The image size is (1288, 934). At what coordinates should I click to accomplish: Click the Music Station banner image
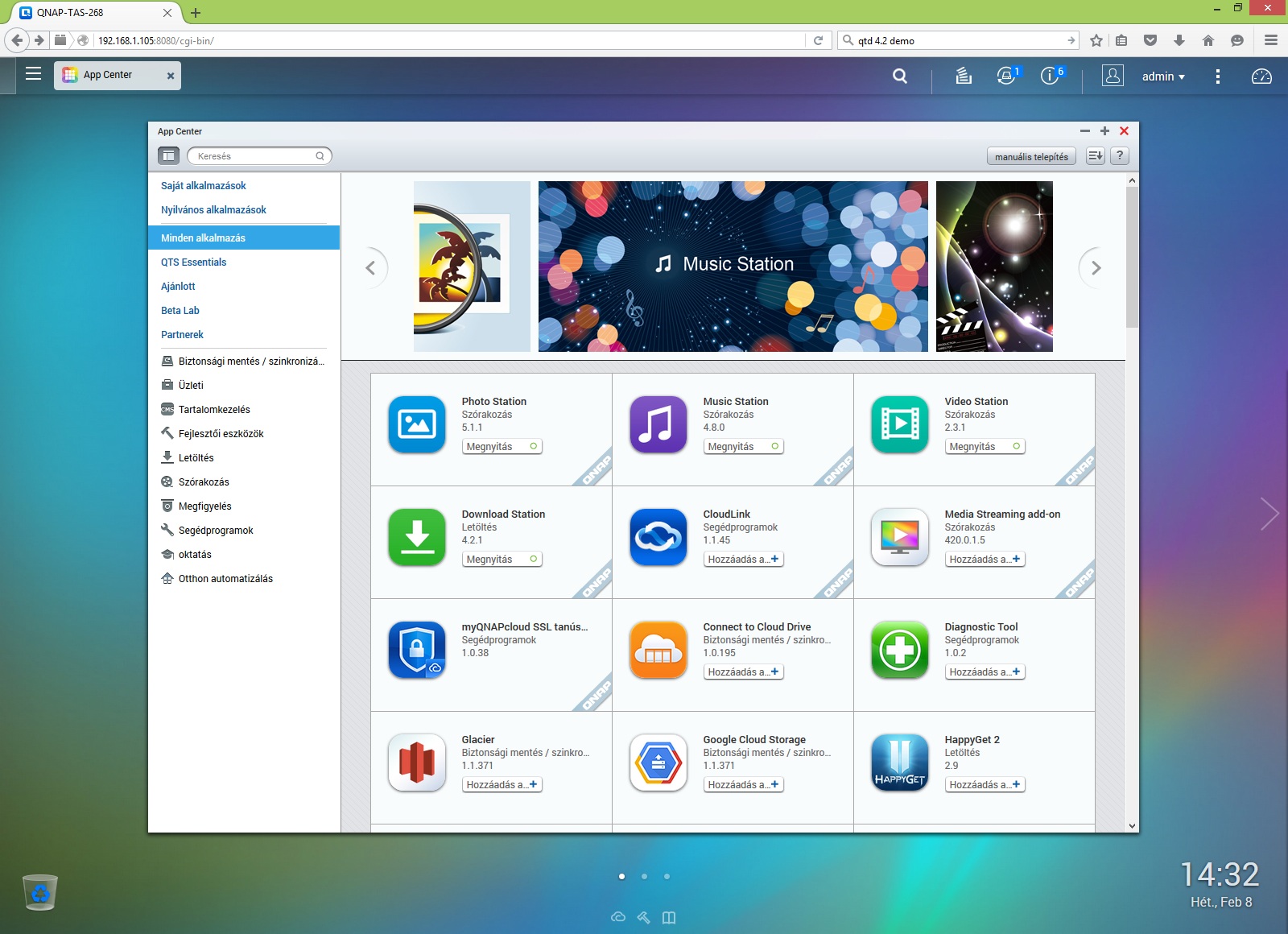tap(733, 266)
